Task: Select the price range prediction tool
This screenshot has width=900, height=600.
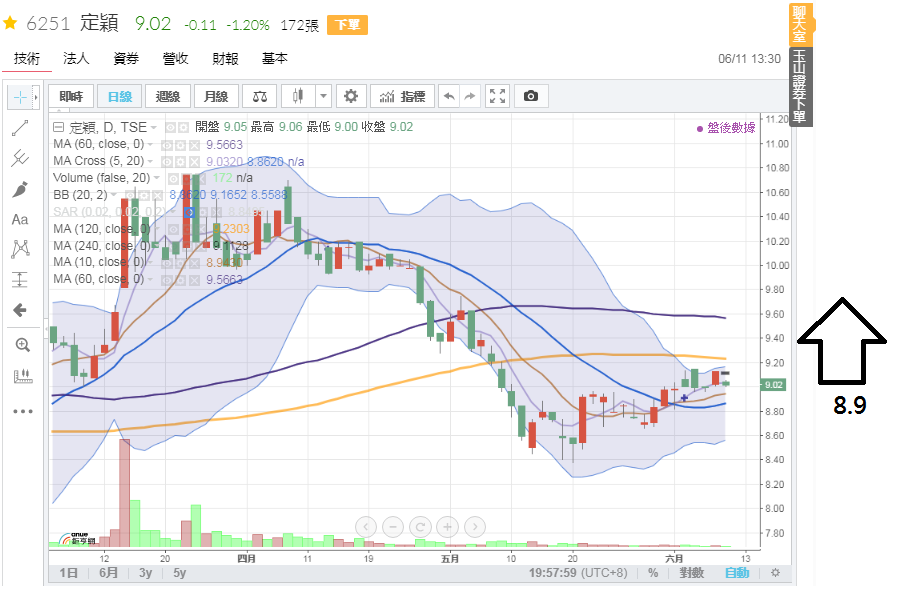Action: [x=20, y=280]
